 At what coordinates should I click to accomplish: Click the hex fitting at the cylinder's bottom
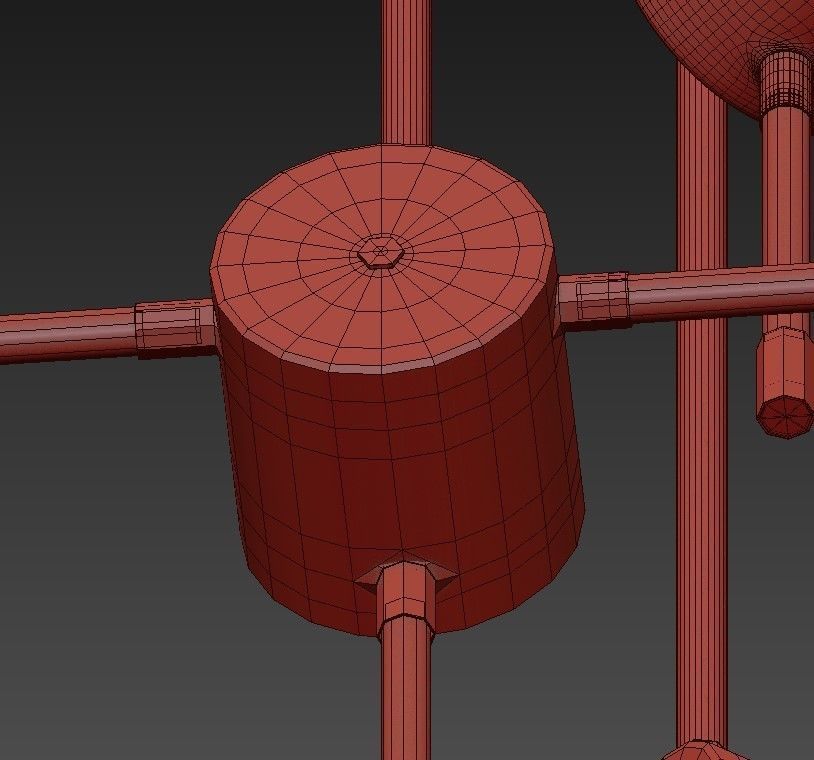(406, 592)
